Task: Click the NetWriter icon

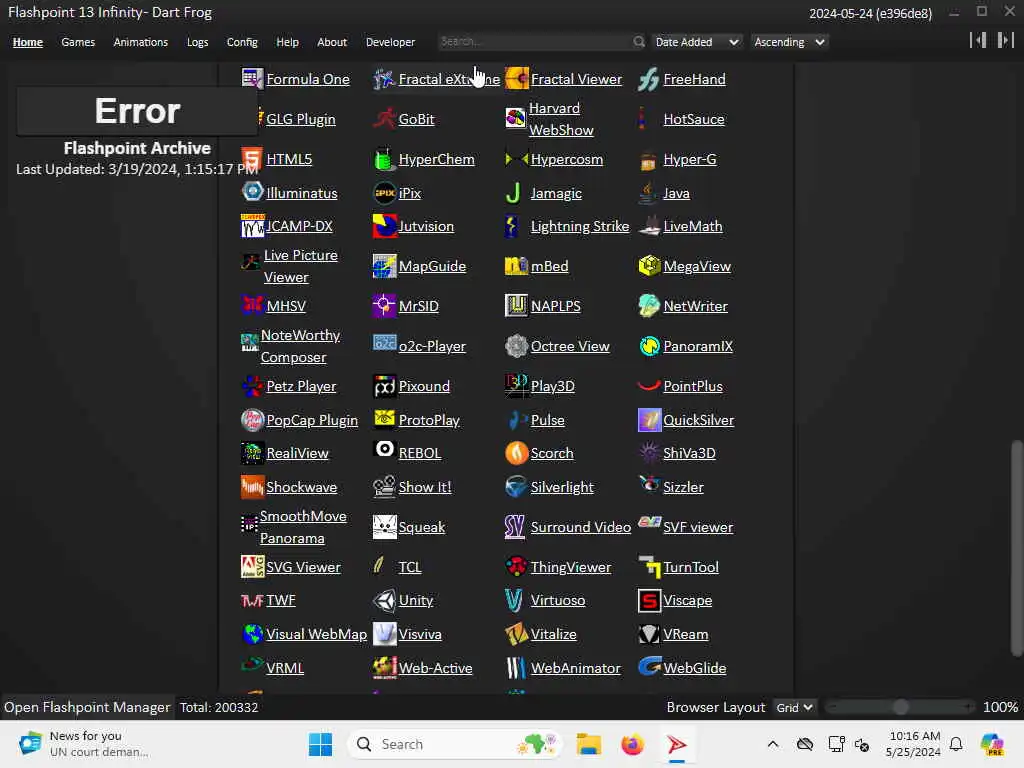Action: 649,306
